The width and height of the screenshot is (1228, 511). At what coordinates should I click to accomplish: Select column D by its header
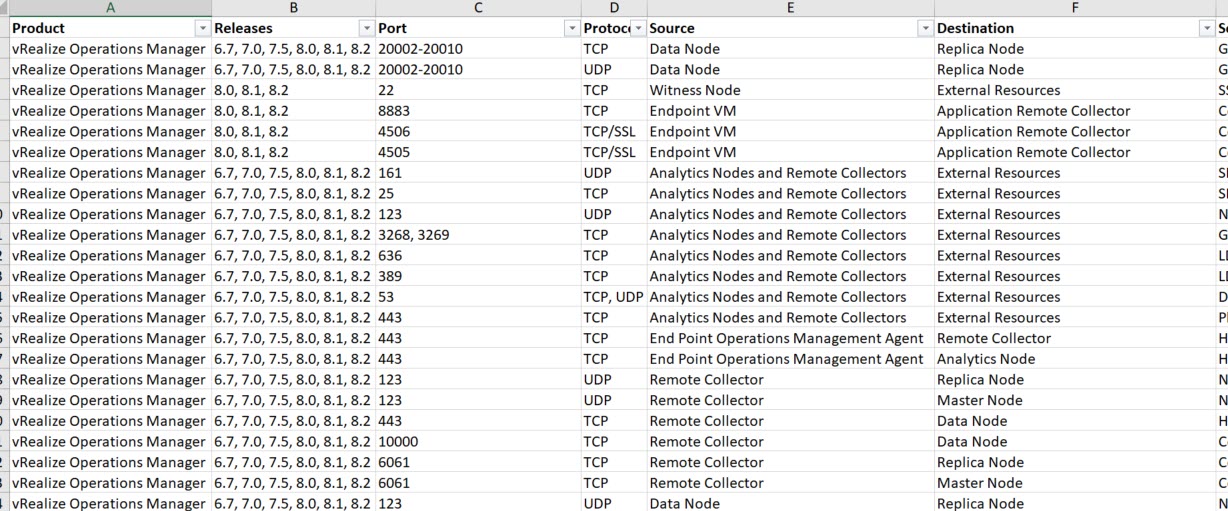614,8
